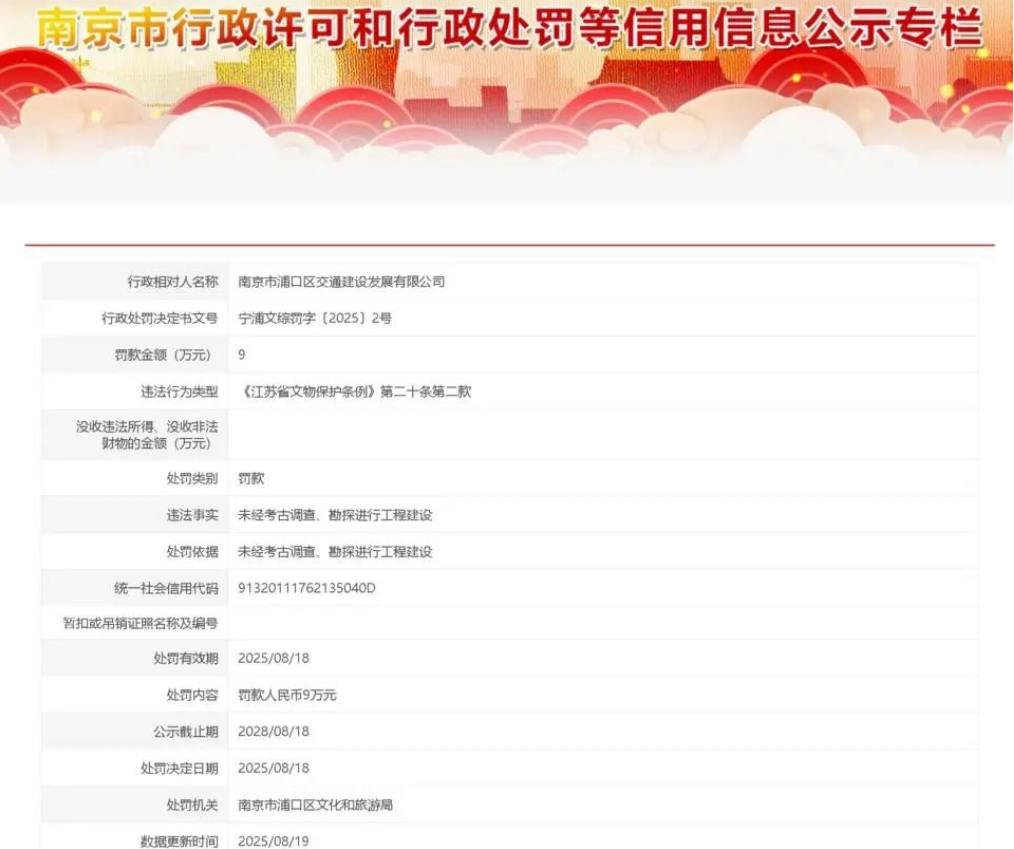Click 《江苏省文物保护条例》第二十条第二款 text
Image resolution: width=1014 pixels, height=849 pixels.
(x=354, y=391)
